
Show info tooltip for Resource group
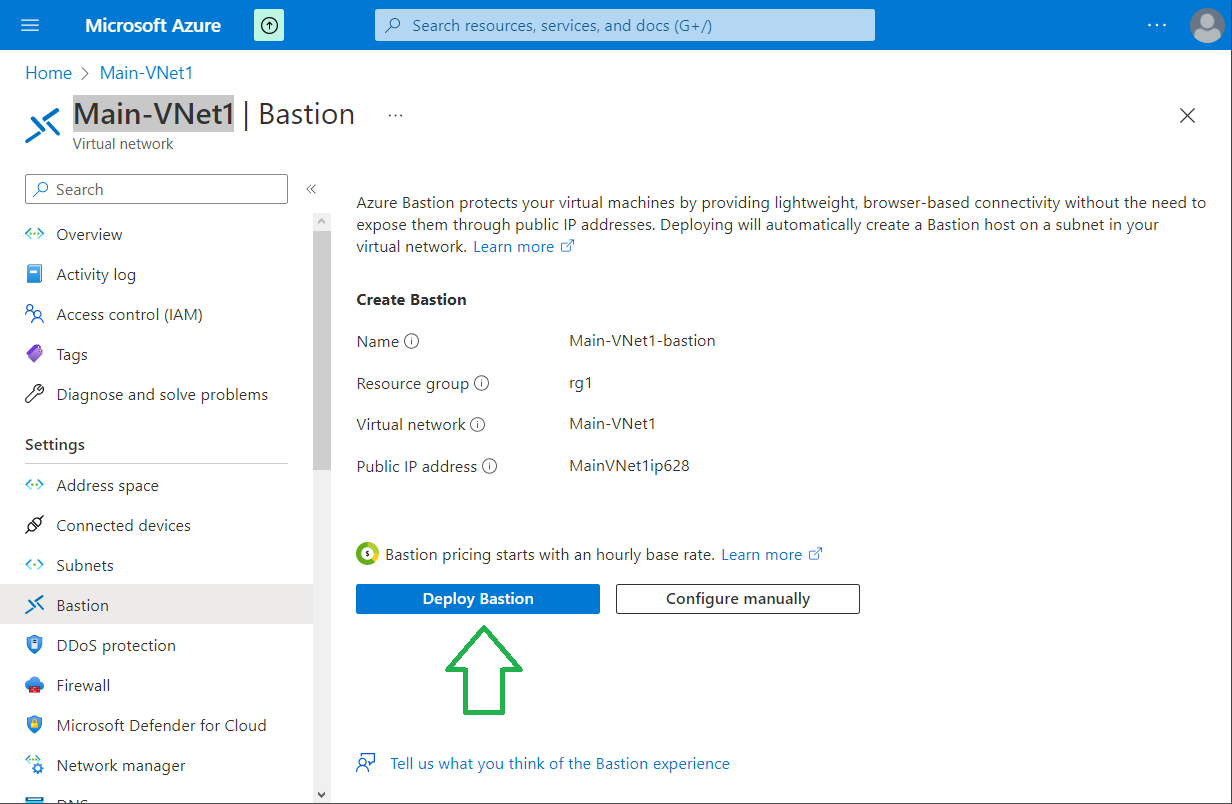pyautogui.click(x=481, y=383)
